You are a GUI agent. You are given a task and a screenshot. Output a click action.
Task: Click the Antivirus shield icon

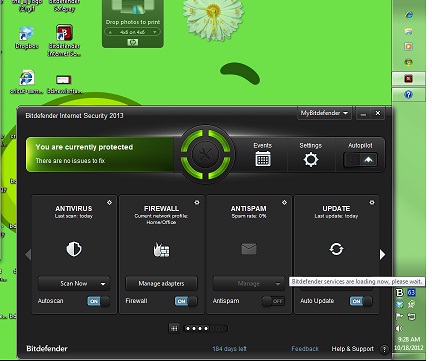pos(74,249)
